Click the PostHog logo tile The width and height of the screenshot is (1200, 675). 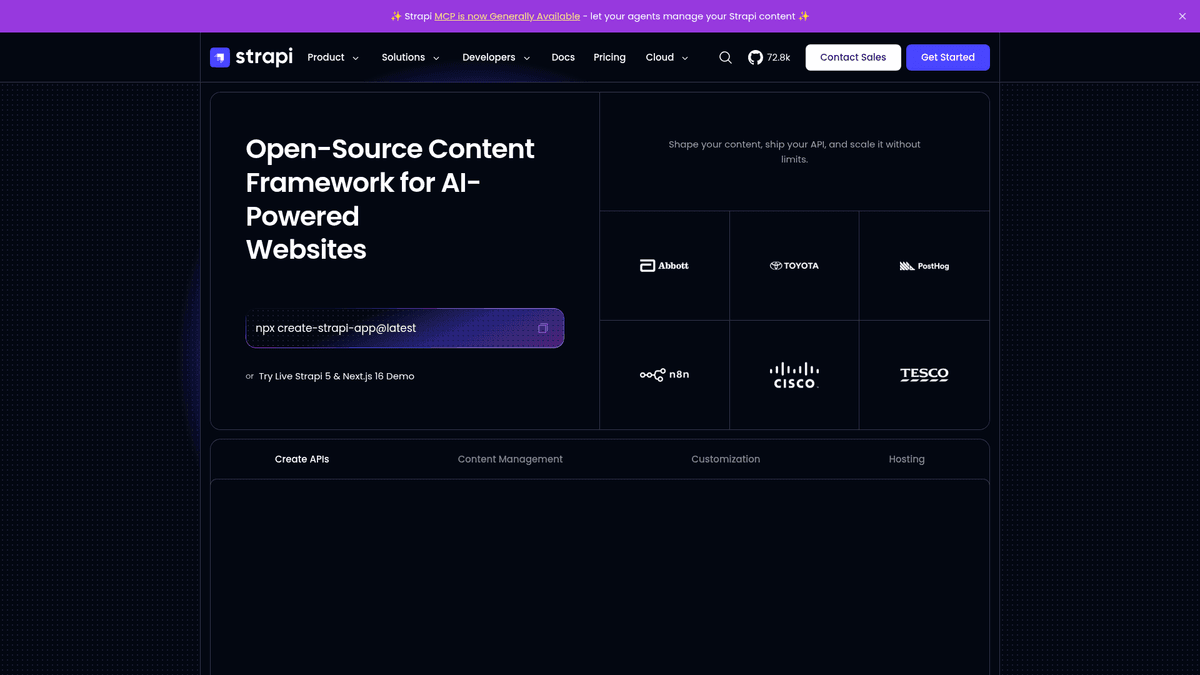click(x=924, y=266)
